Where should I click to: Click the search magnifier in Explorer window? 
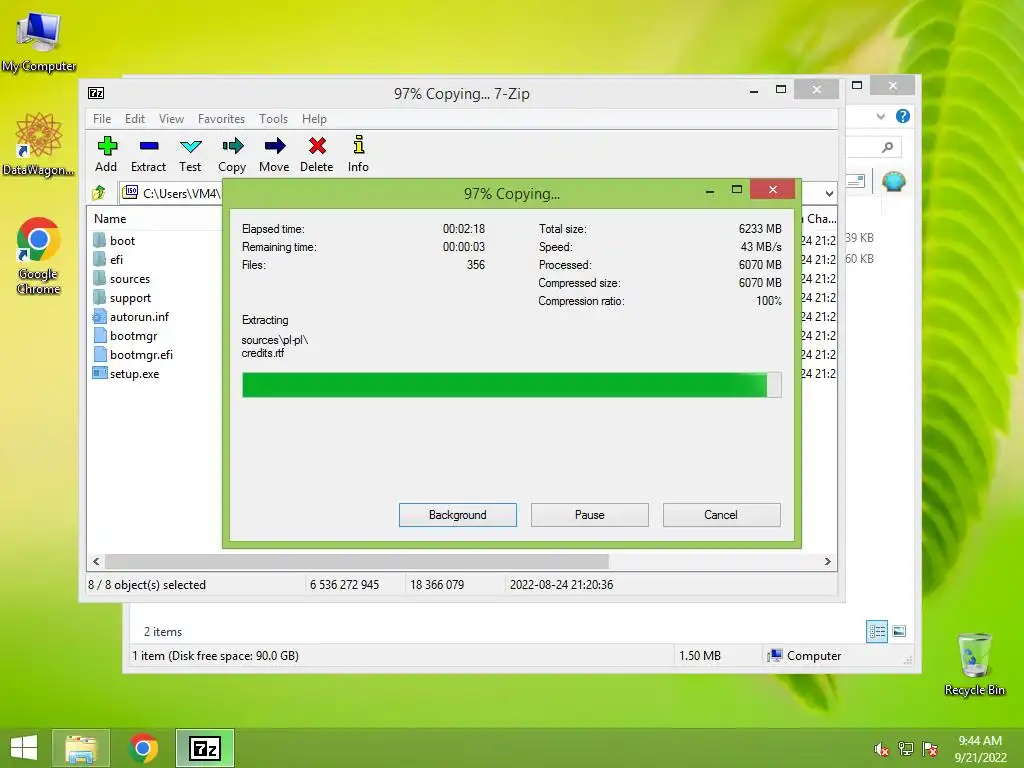[887, 147]
